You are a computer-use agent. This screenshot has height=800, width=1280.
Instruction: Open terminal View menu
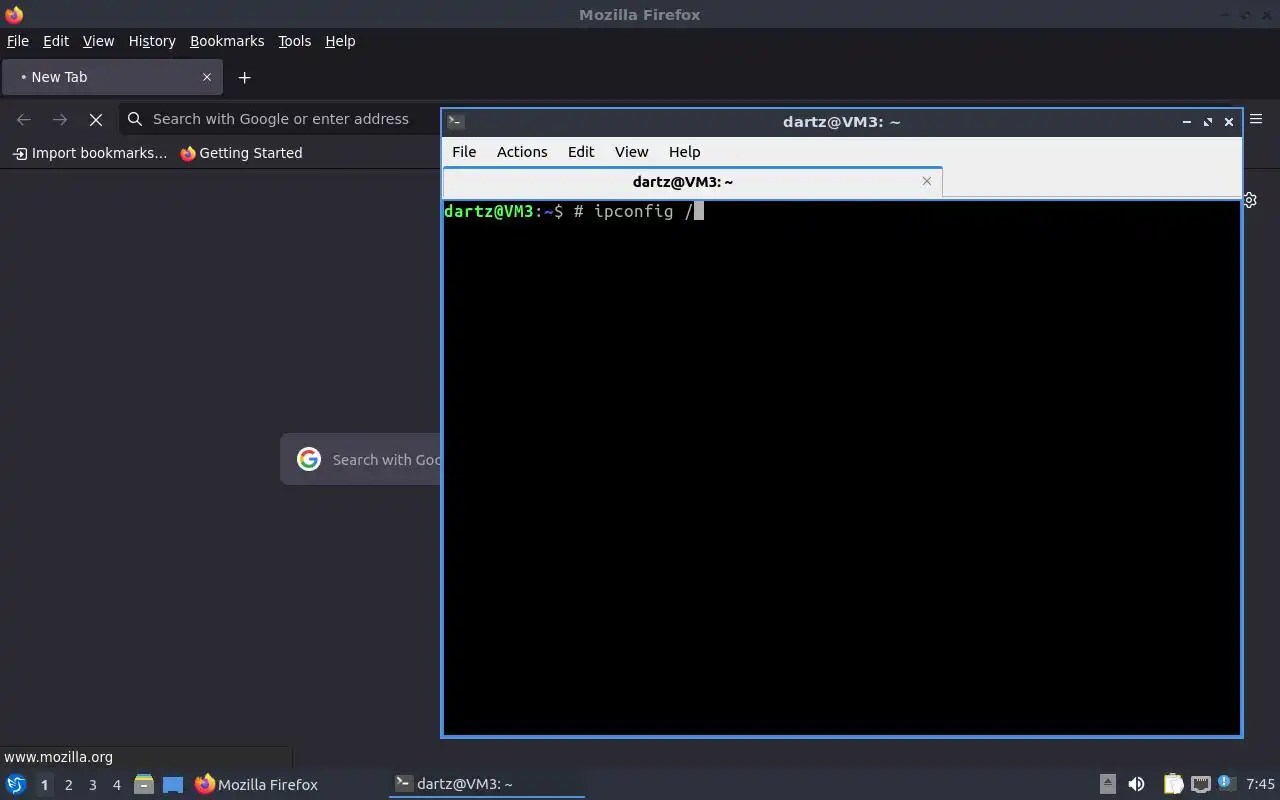(x=631, y=152)
